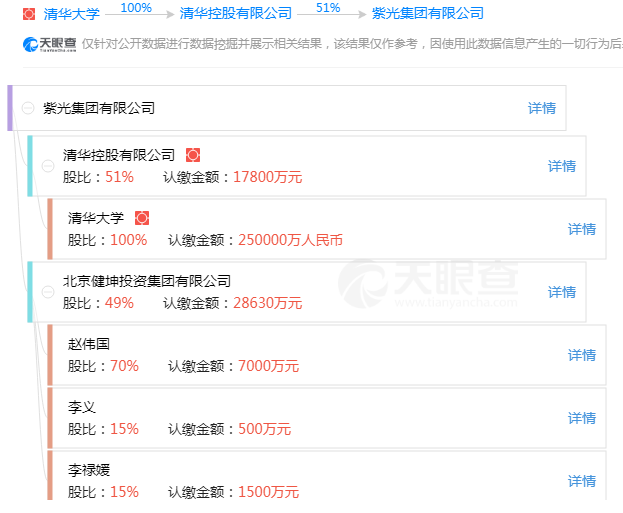623x513 pixels.
Task: Click the red icon before 清华大学 in breadcrumb
Action: tap(29, 14)
